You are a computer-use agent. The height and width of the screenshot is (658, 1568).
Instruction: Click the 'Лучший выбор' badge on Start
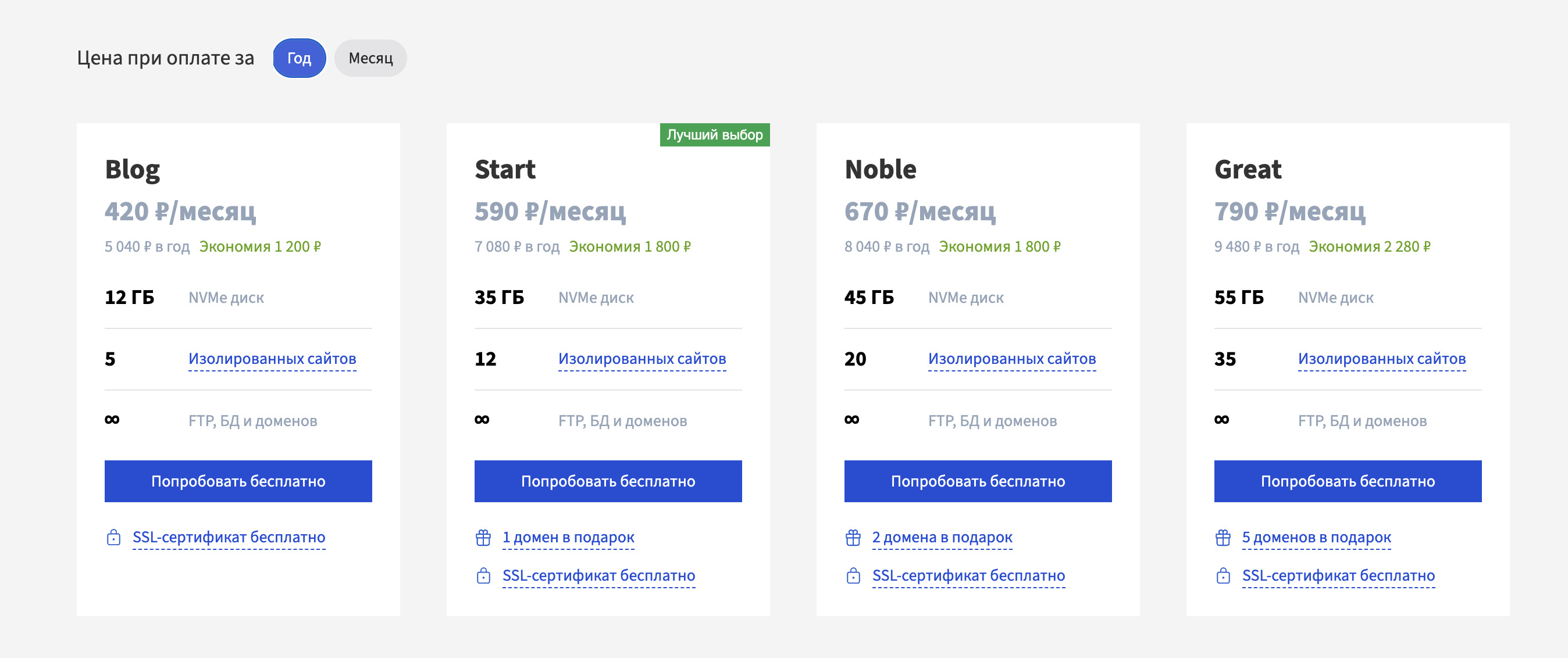tap(715, 135)
